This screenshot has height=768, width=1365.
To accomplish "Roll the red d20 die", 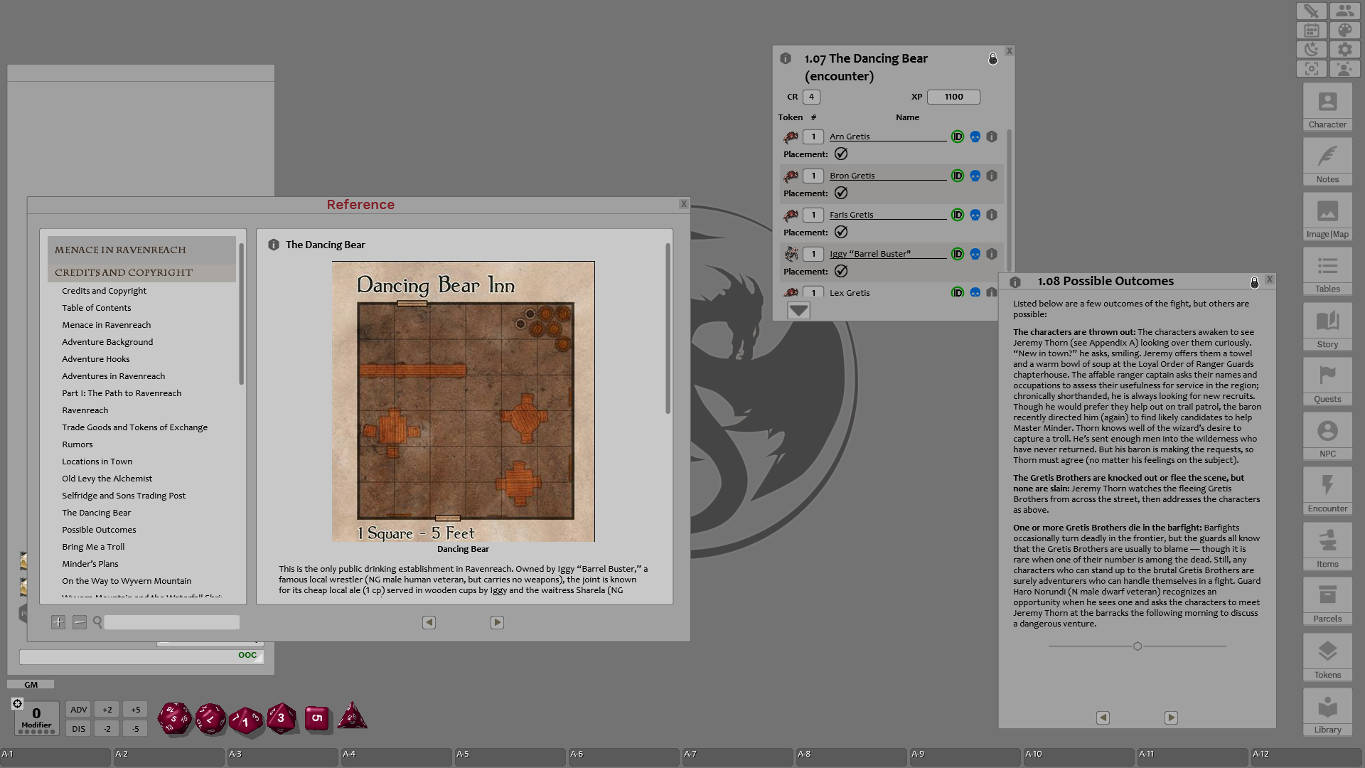I will pos(176,717).
